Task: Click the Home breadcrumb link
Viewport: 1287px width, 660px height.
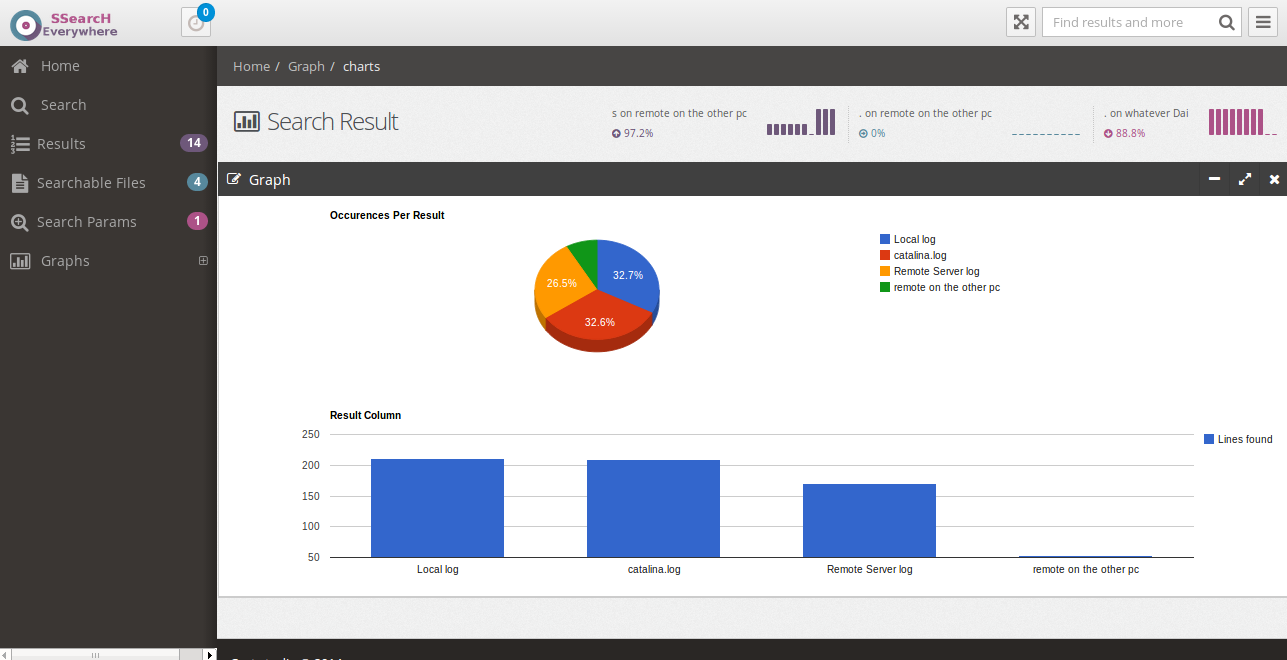Action: pos(251,66)
